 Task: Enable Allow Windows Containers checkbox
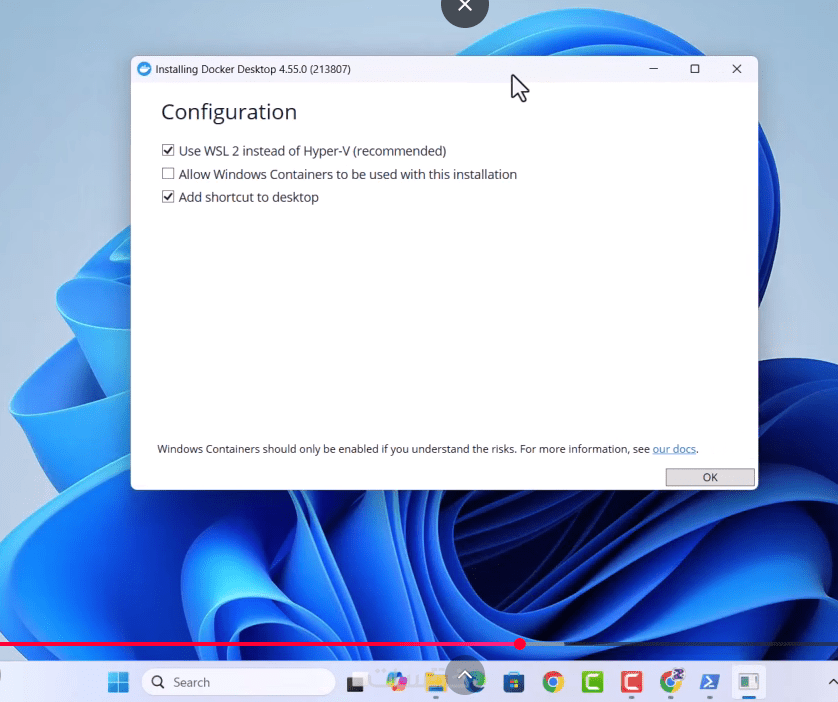click(168, 174)
